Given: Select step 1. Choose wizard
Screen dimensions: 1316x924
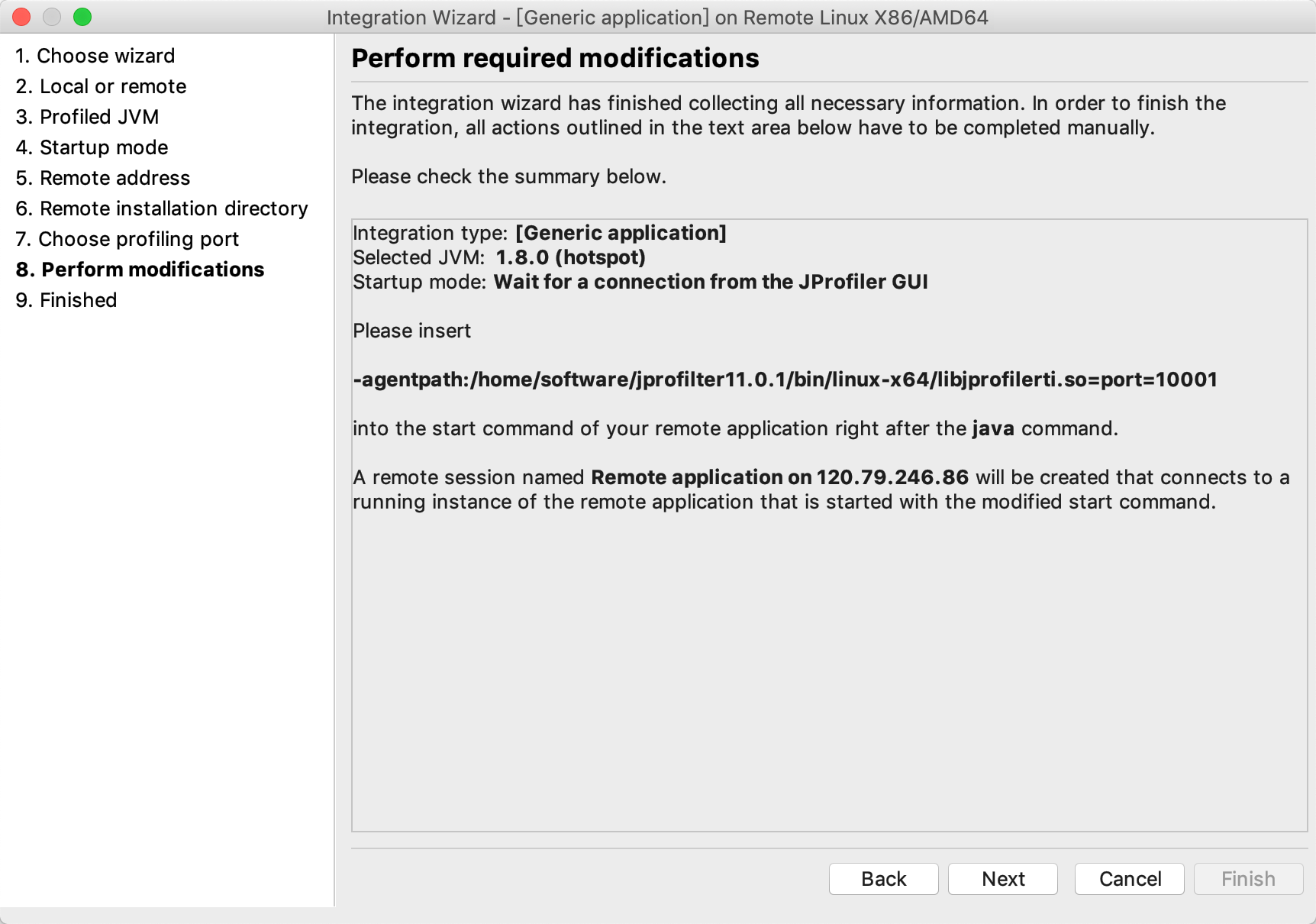Looking at the screenshot, I should tap(95, 56).
